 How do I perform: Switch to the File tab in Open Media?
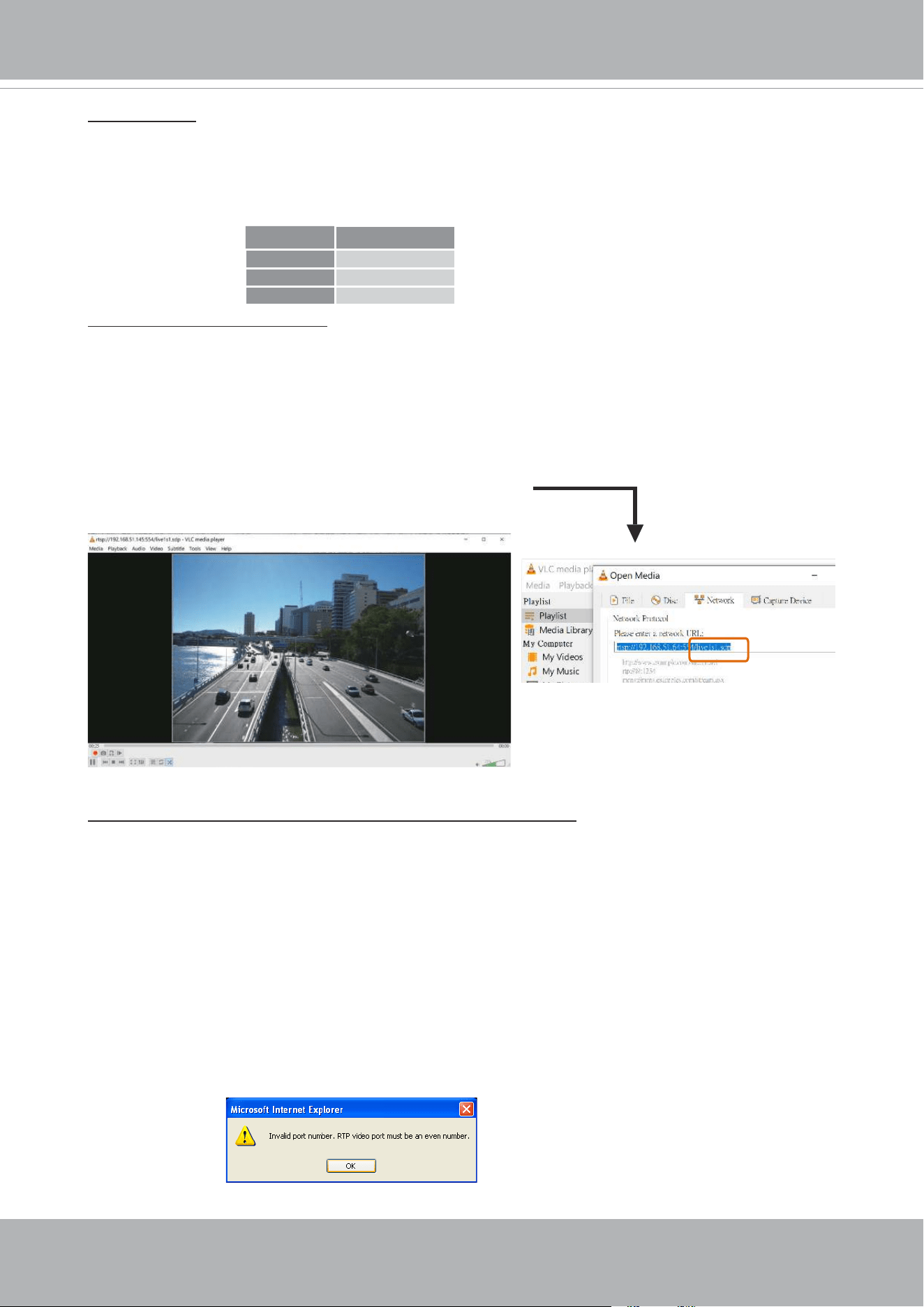622,600
